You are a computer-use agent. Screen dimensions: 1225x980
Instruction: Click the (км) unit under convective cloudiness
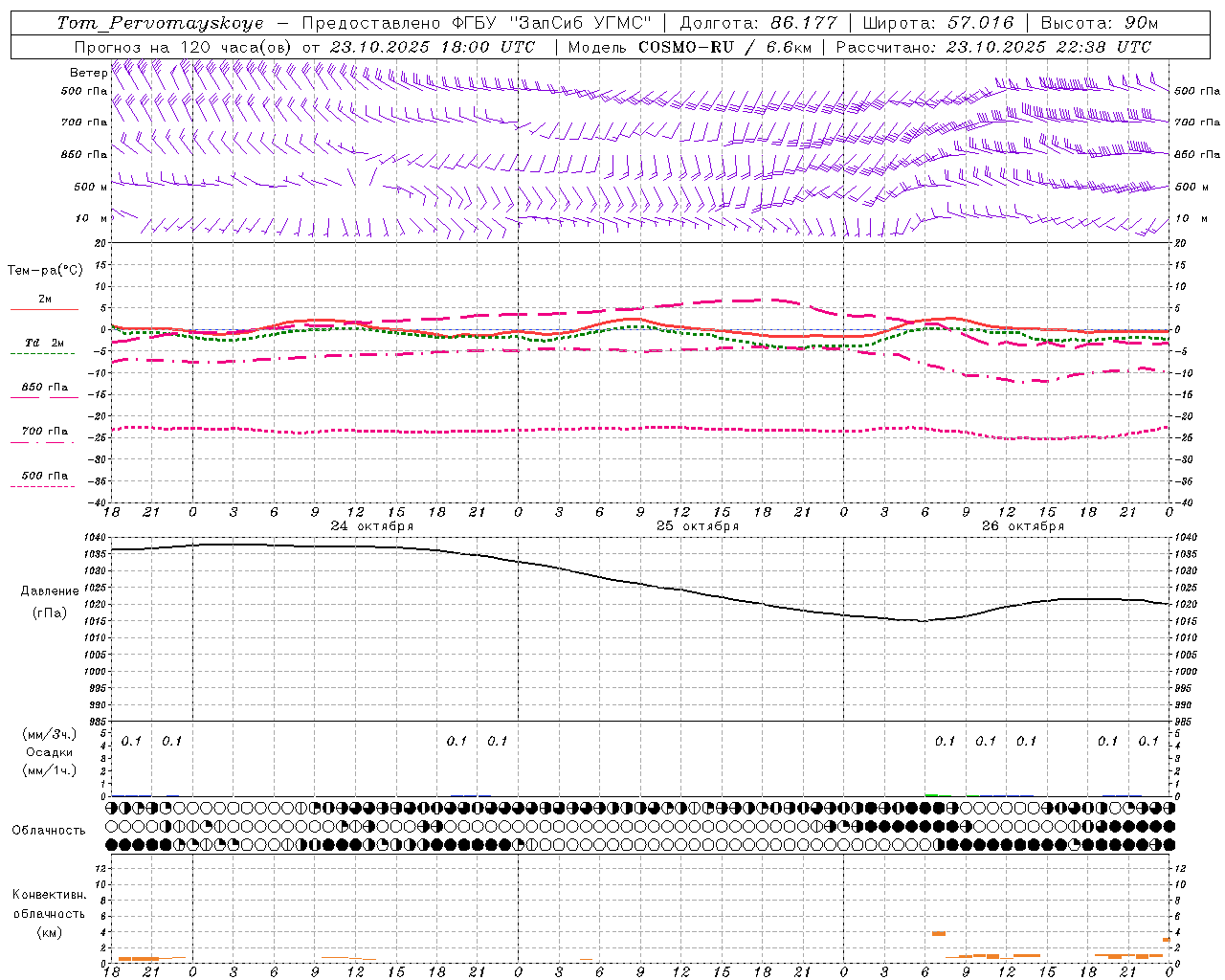click(x=49, y=932)
